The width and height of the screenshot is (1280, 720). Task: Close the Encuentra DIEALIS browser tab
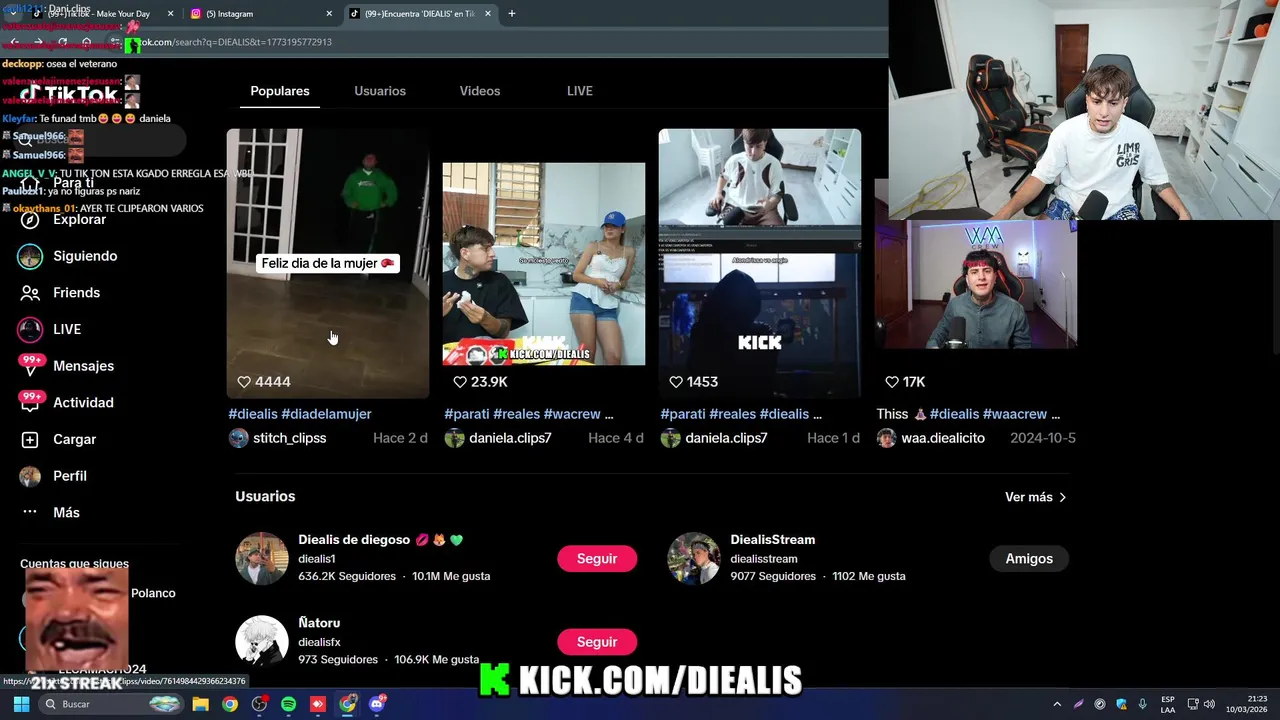tap(488, 14)
